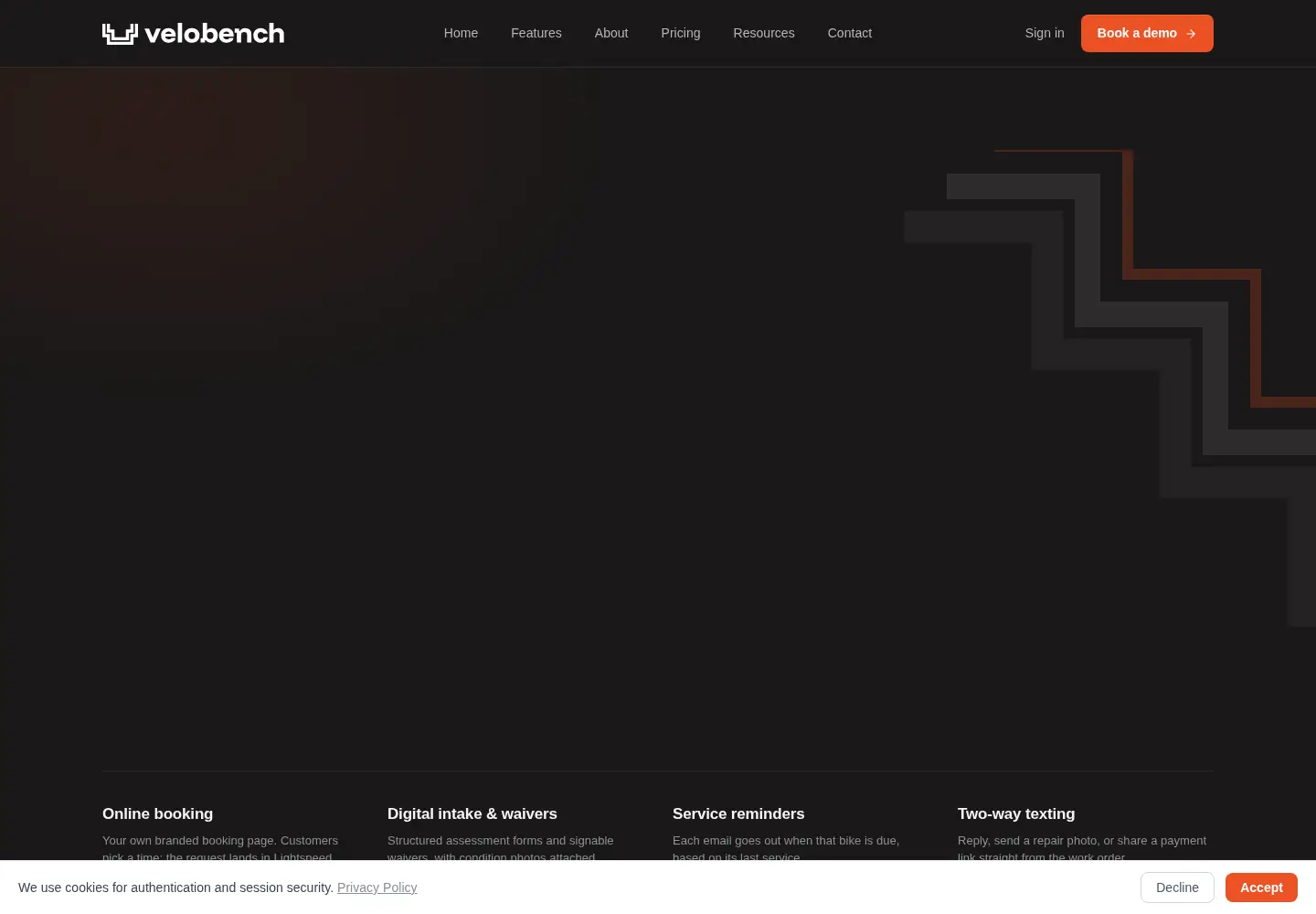1316x914 pixels.
Task: Go to the Features page
Action: [x=536, y=33]
